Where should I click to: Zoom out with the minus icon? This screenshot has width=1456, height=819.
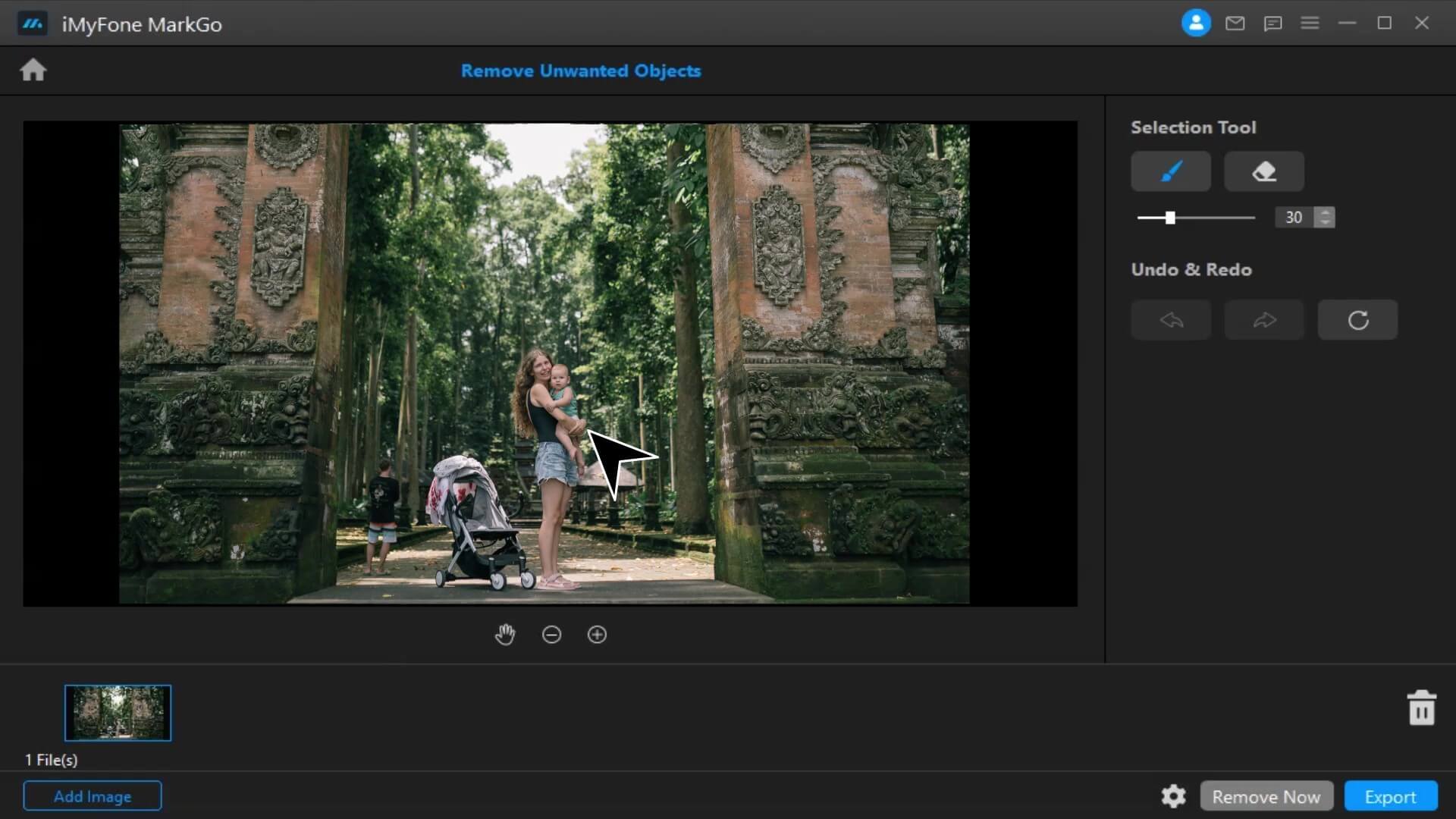tap(551, 635)
